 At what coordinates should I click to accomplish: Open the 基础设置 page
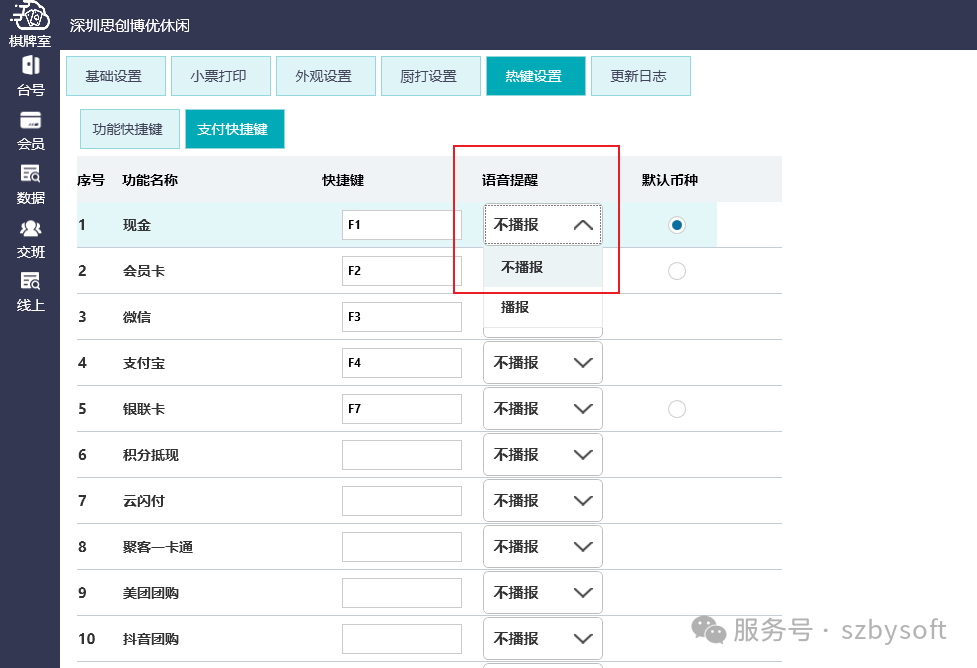click(x=115, y=75)
